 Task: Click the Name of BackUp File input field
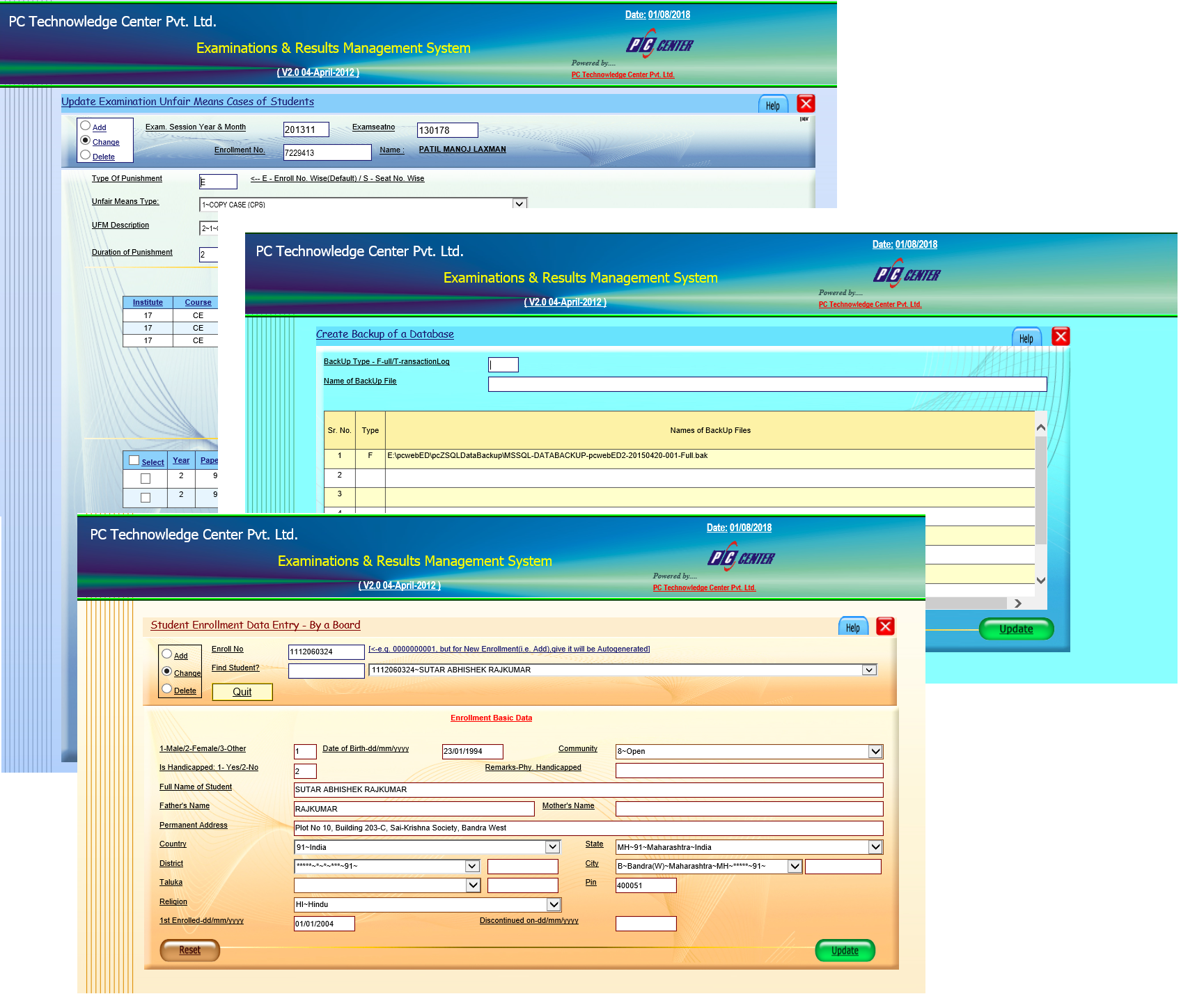(x=767, y=384)
